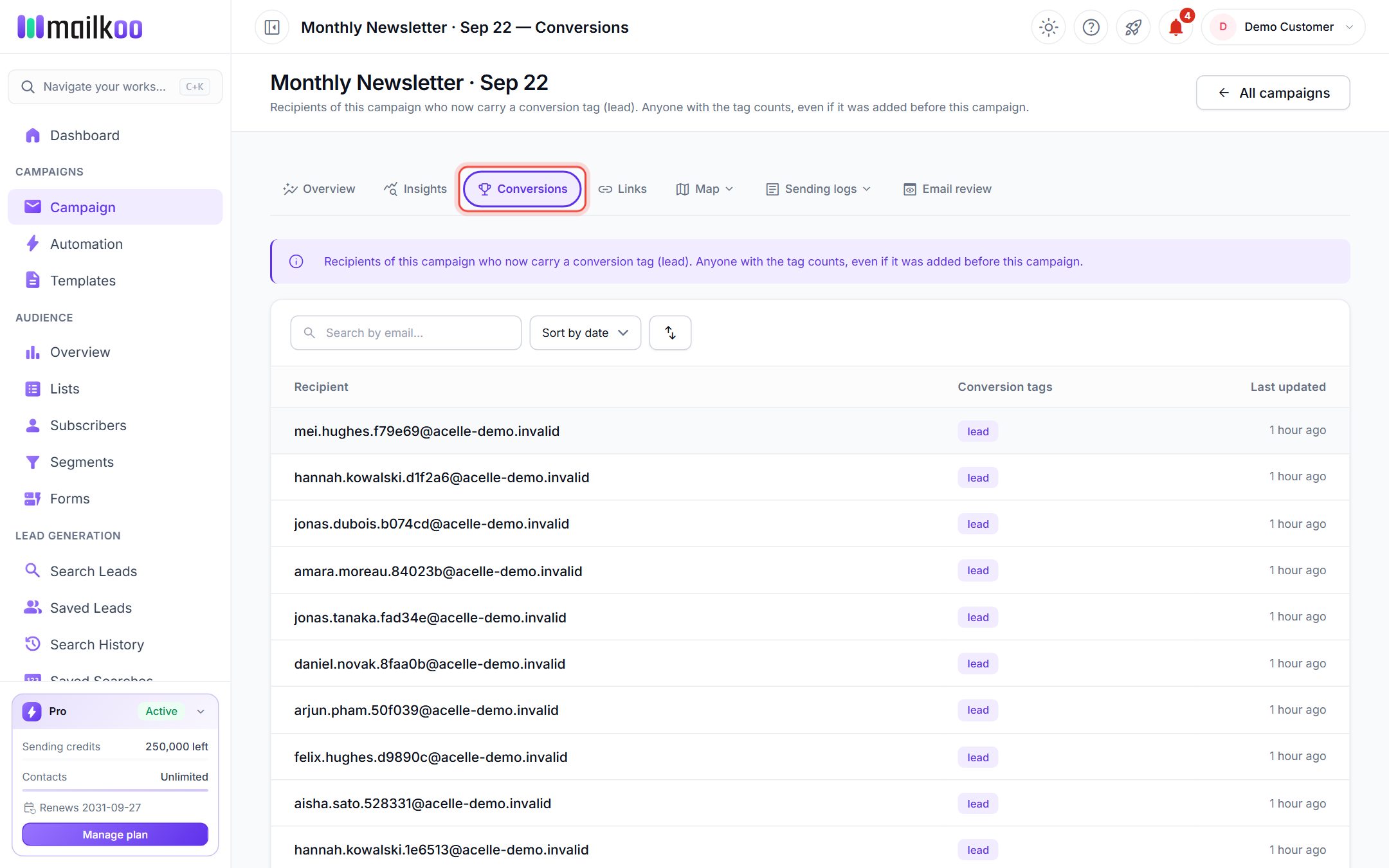
Task: Click mei.hughes.f79e69@acelle-demo.invalid recipient
Action: pyautogui.click(x=427, y=431)
